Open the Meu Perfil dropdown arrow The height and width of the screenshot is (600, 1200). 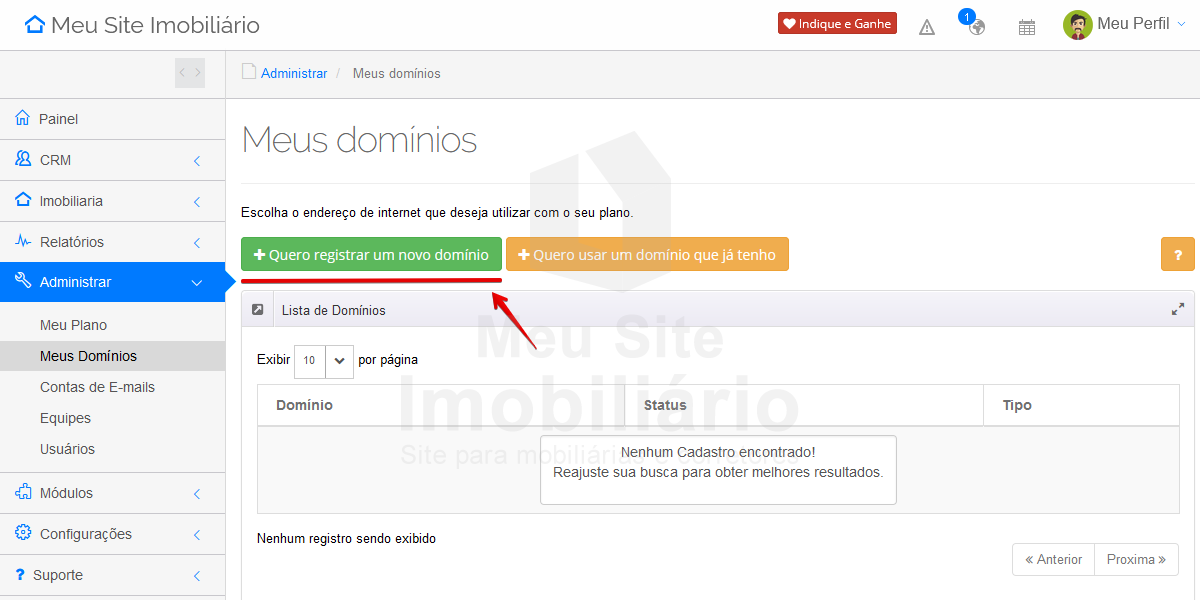tap(1181, 25)
